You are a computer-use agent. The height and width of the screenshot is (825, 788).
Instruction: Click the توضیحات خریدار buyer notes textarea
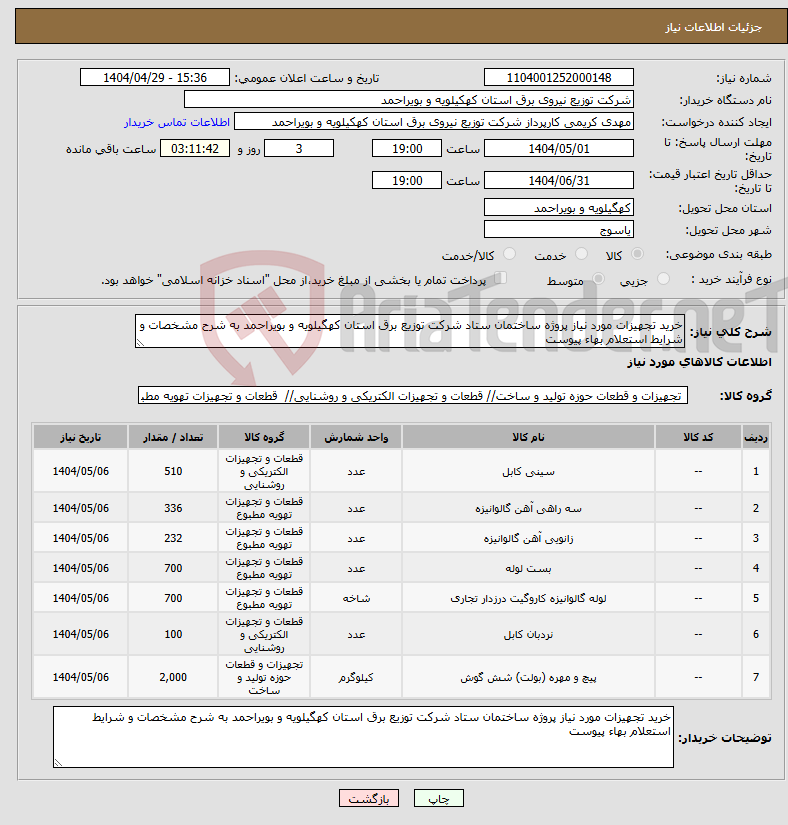pyautogui.click(x=363, y=737)
